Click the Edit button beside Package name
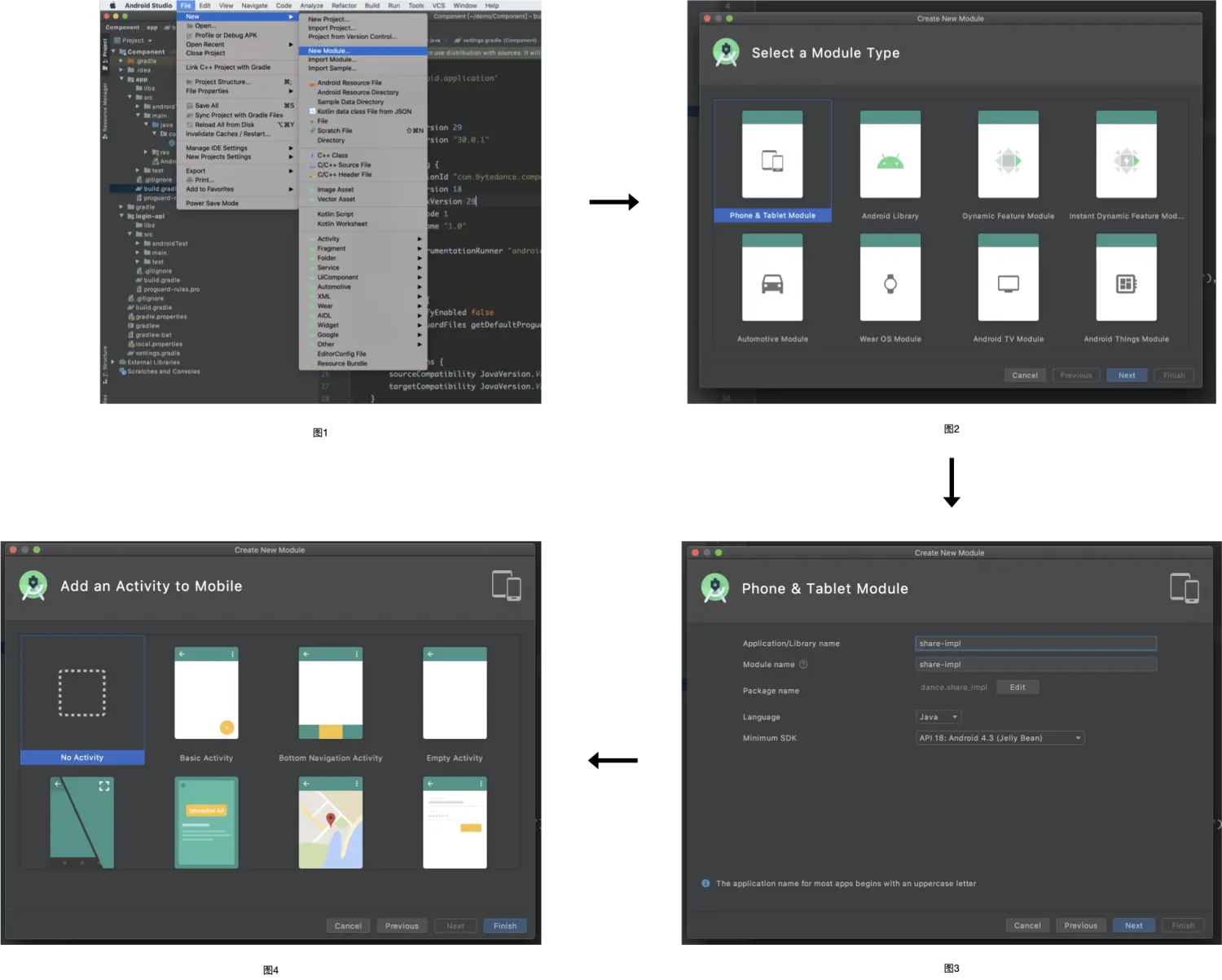This screenshot has width=1222, height=980. click(x=1018, y=687)
